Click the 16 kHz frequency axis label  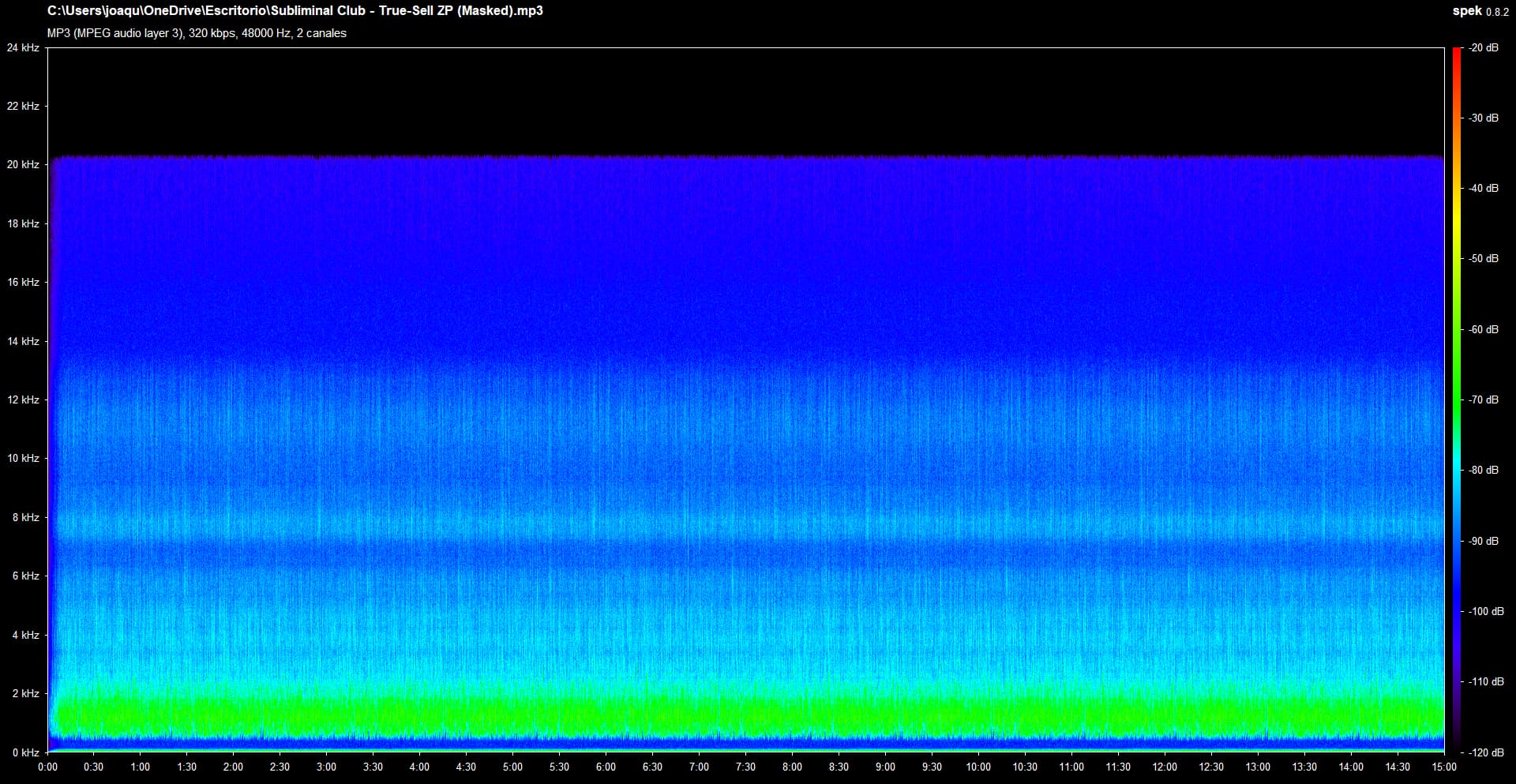[23, 282]
